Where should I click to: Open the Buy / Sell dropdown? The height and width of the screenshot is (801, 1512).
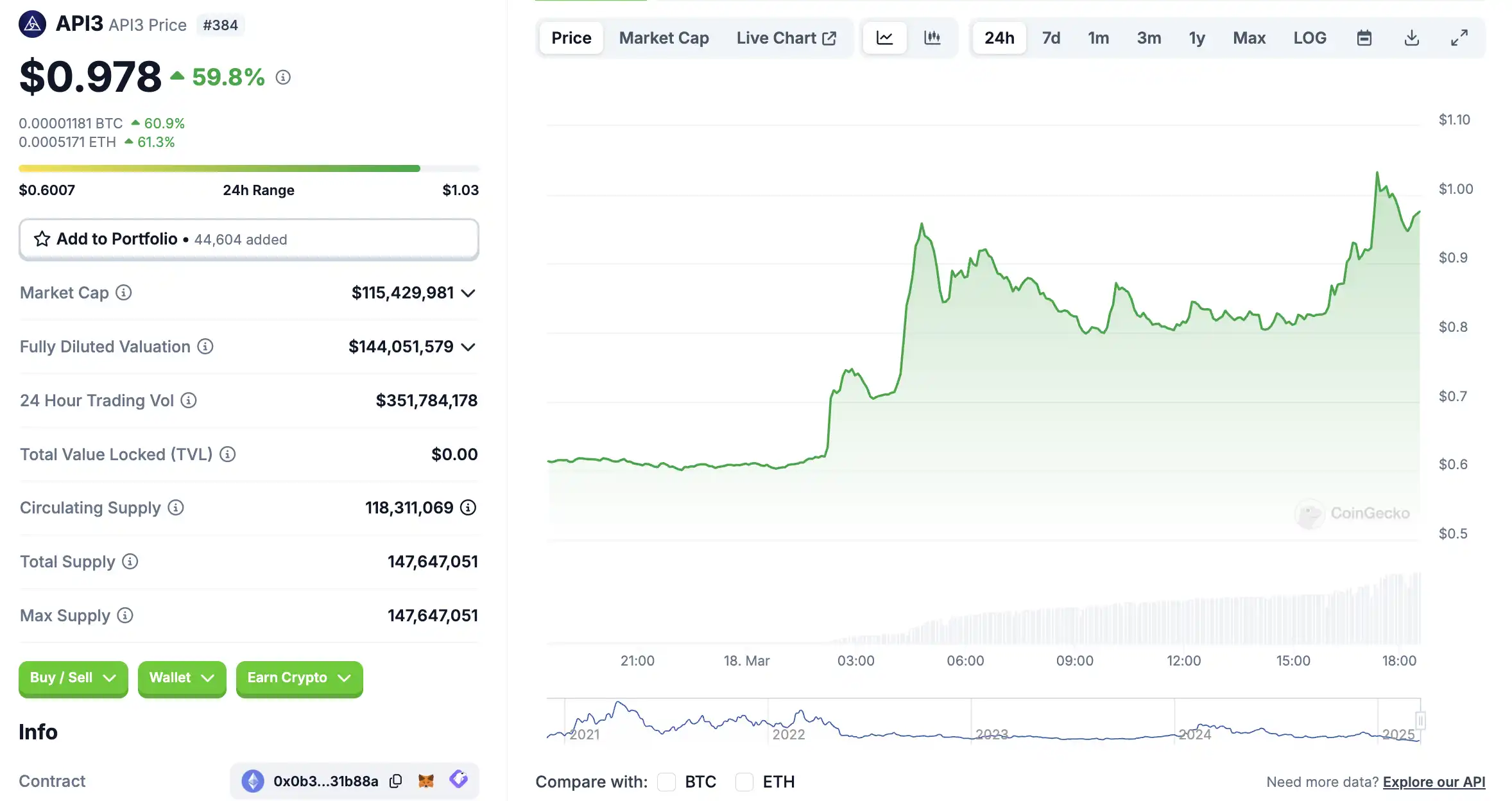coord(73,678)
